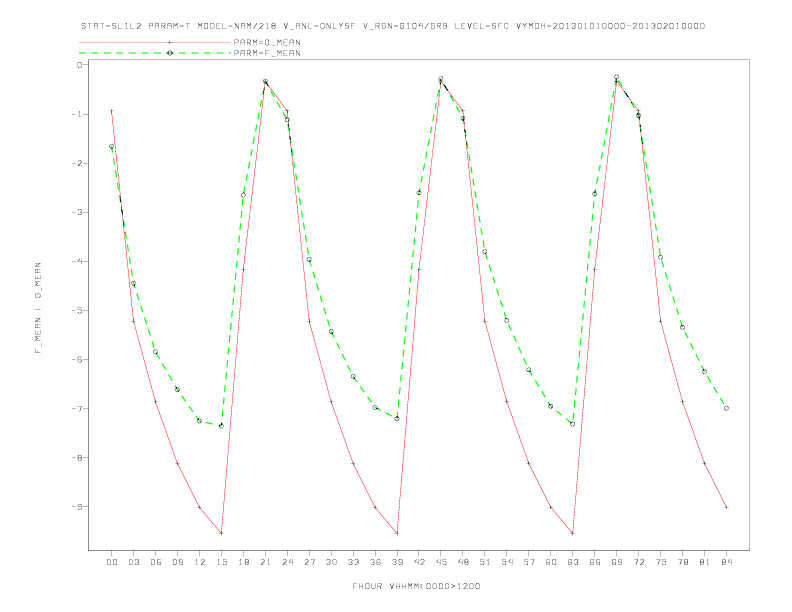This screenshot has height=612, width=792.
Task: Click x-axis tick label 72
Action: tap(638, 562)
